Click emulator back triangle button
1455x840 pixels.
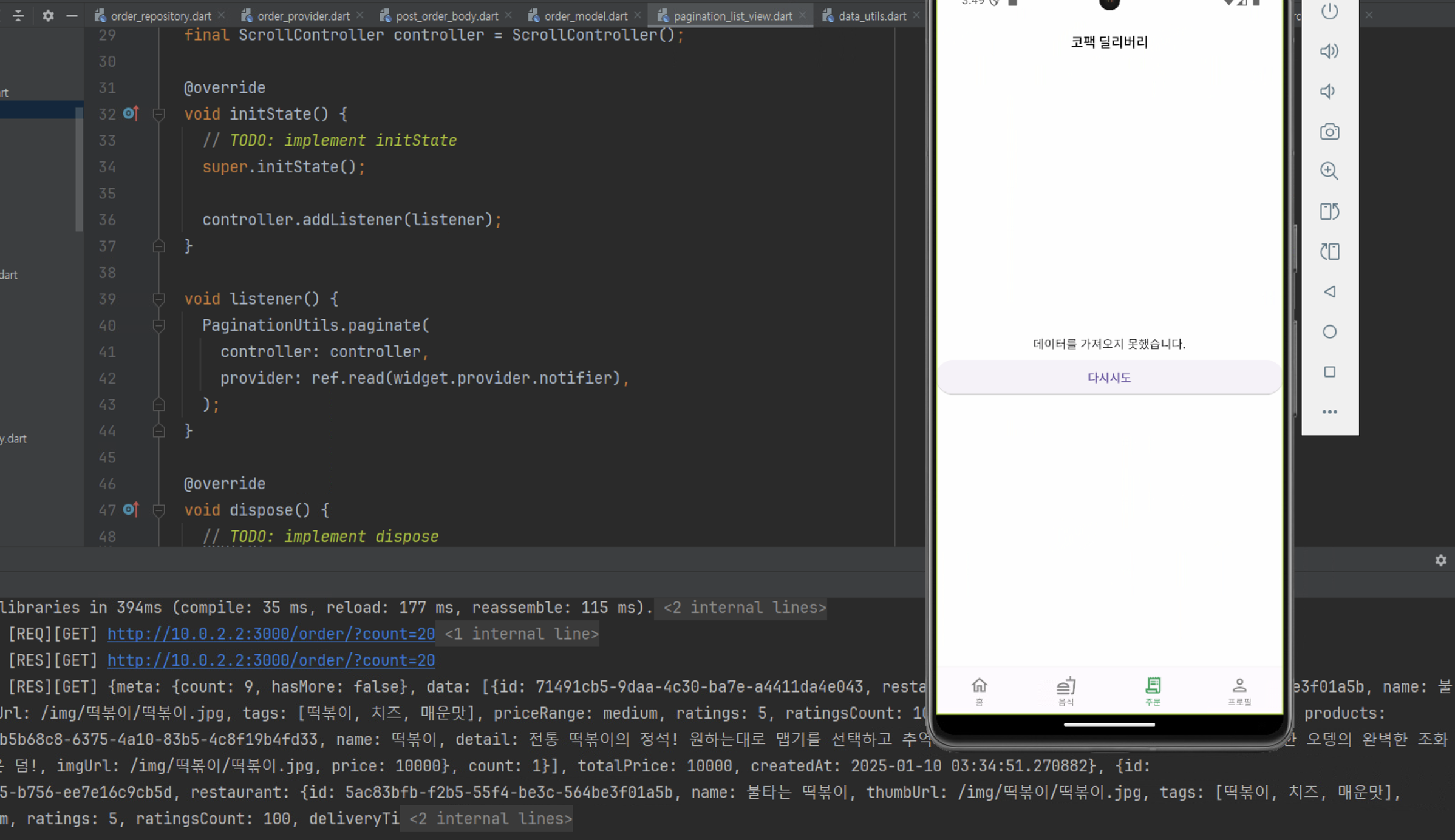[1329, 292]
